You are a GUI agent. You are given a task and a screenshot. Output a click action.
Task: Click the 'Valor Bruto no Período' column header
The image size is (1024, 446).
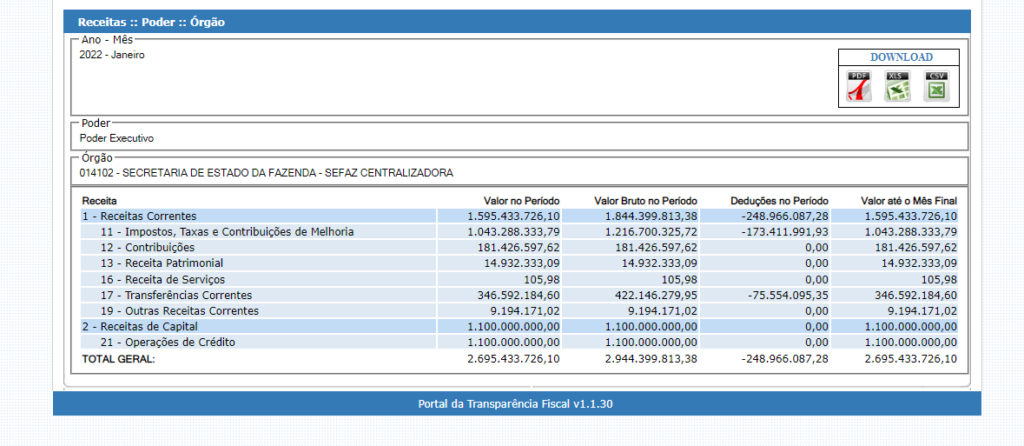tap(645, 200)
